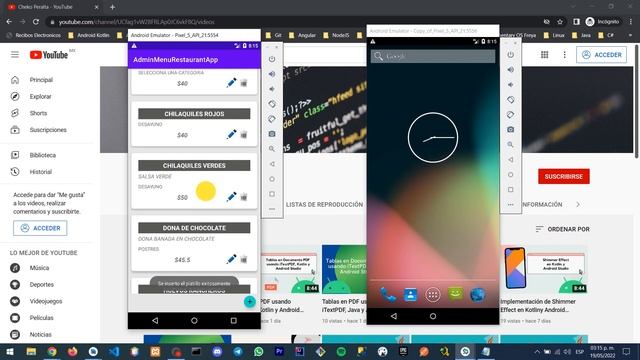640x360 pixels.
Task: Open YouTube apps grid icon
Action: [x=544, y=55]
